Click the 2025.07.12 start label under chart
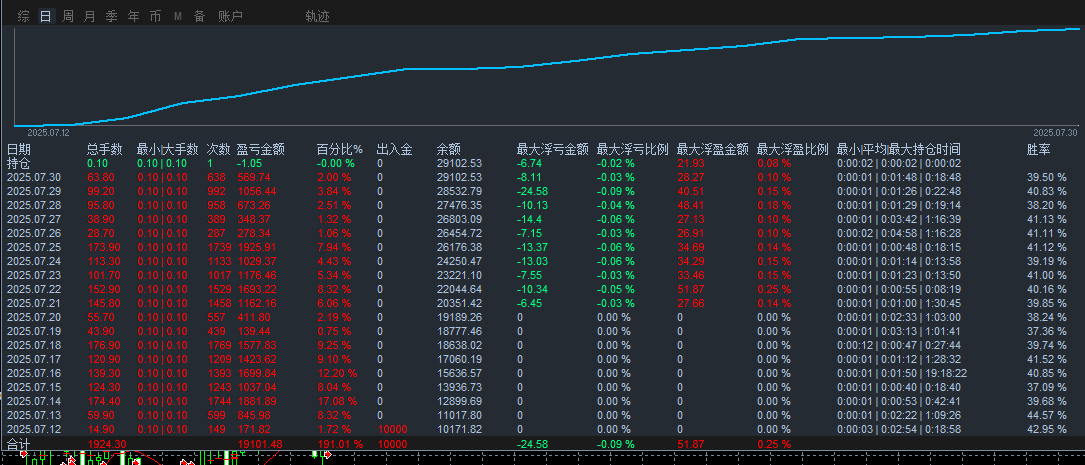Screen dimensions: 1085x465 (48, 132)
